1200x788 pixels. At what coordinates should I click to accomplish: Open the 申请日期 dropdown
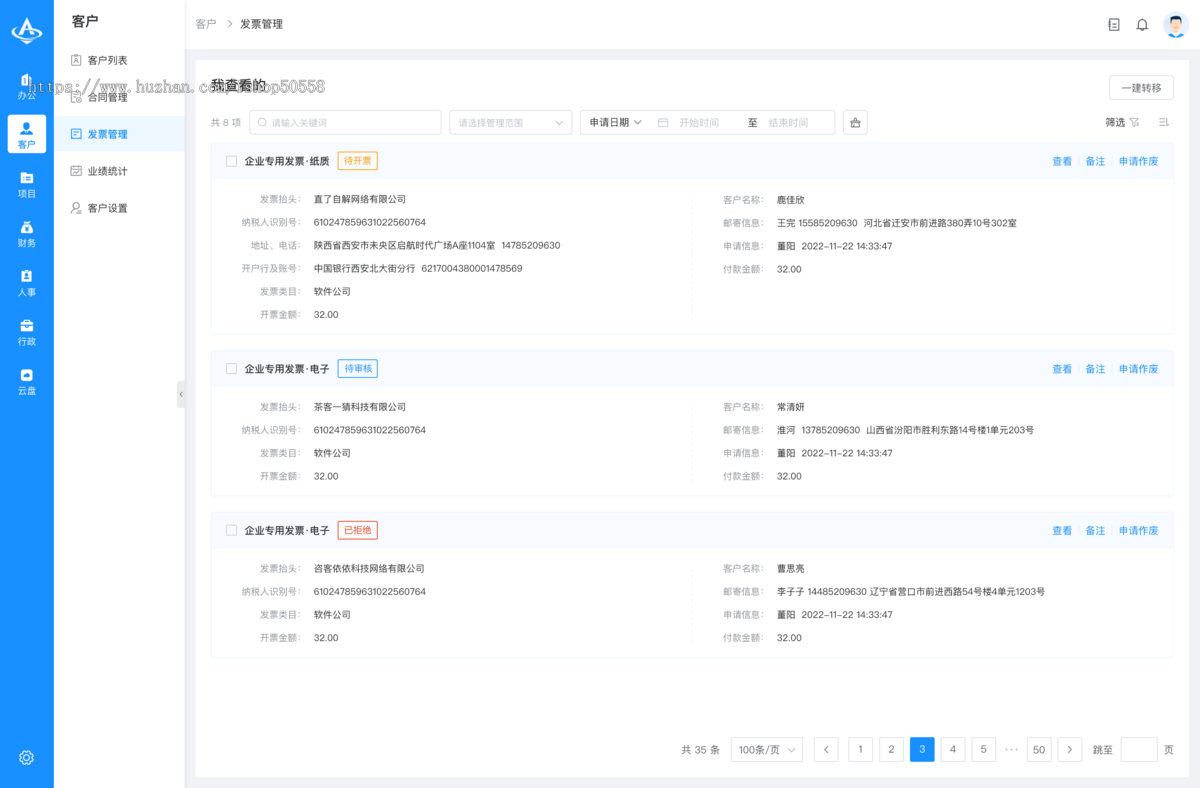tap(615, 122)
